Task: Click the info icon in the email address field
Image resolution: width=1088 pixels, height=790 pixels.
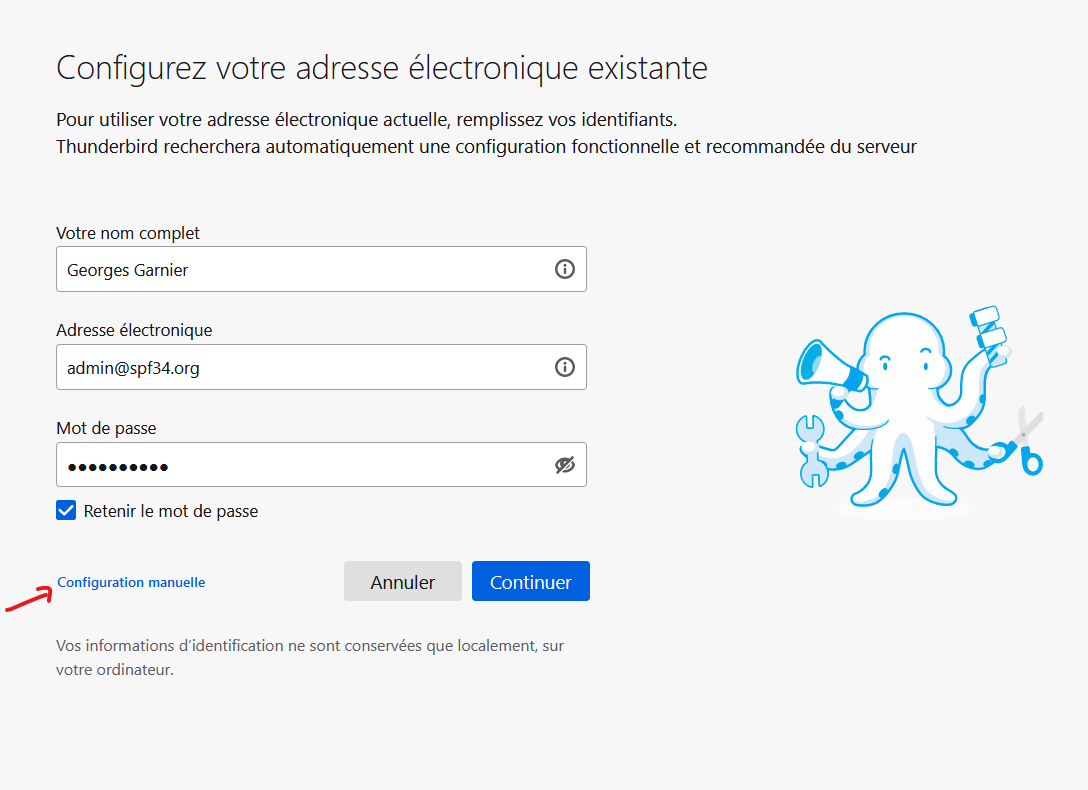Action: [565, 367]
